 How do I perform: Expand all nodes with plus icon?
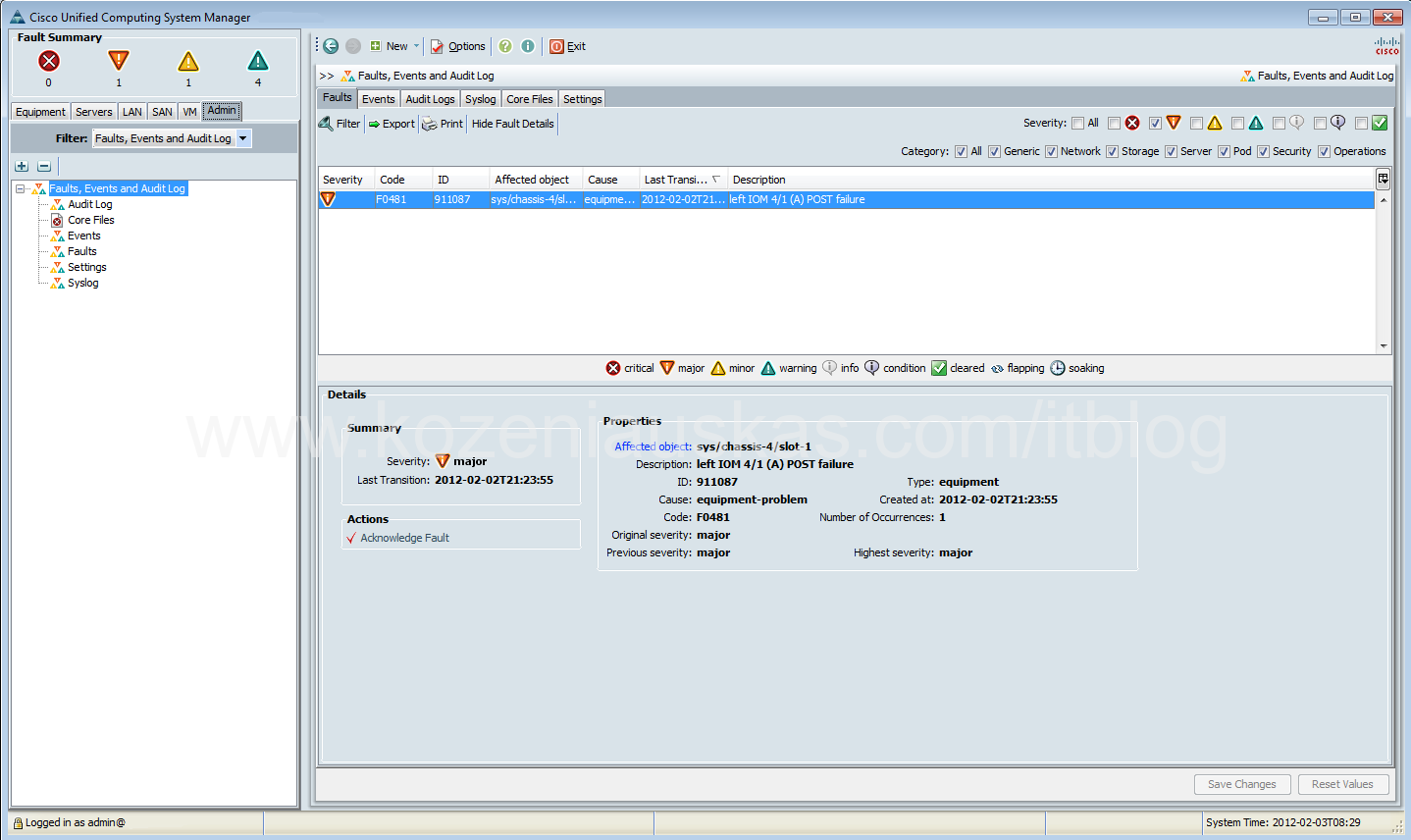pos(22,166)
